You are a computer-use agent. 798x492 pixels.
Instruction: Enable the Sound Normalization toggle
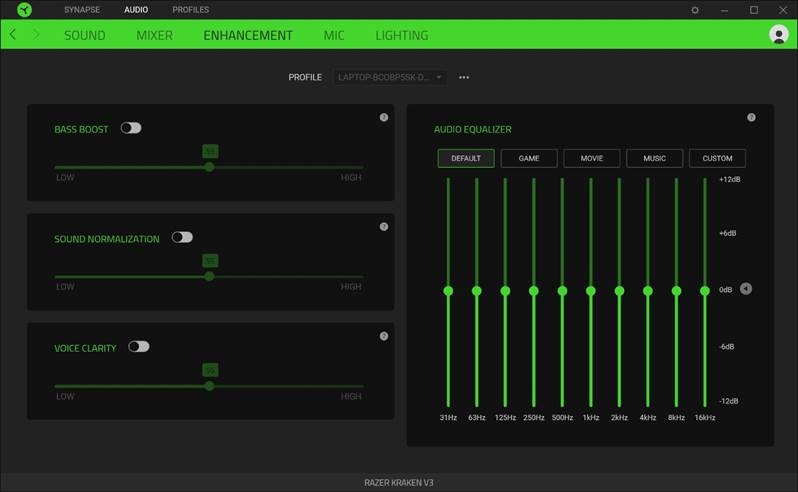[x=182, y=237]
